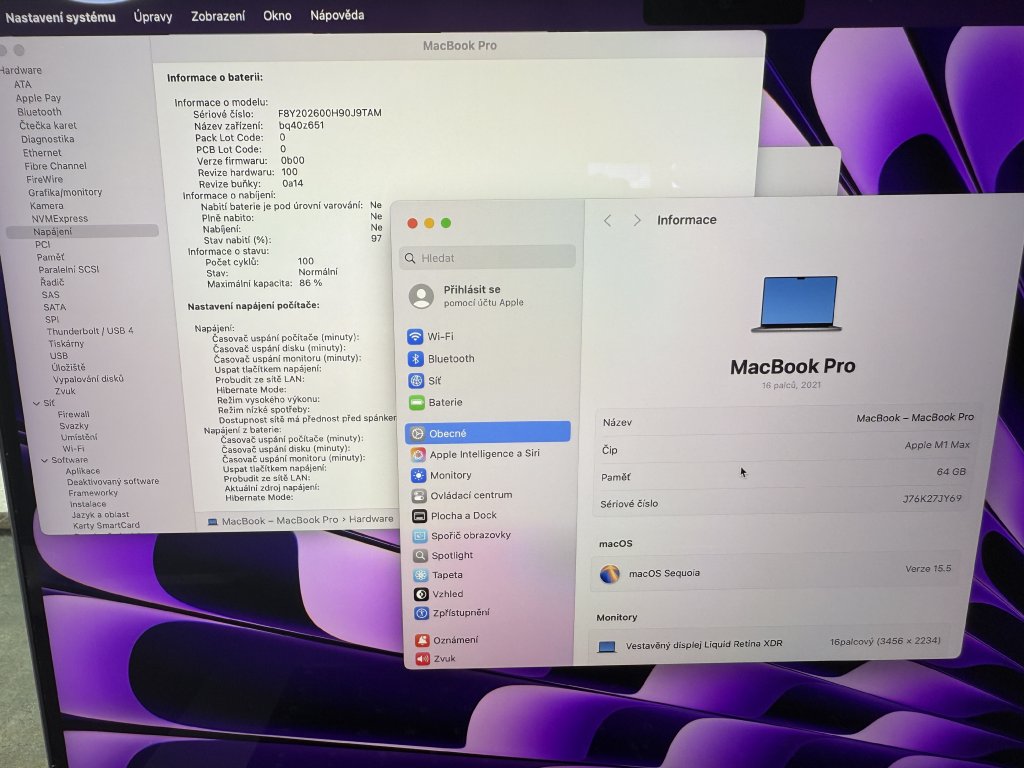Image resolution: width=1024 pixels, height=768 pixels.
Task: Select Kamera in the Hardware list
Action: click(46, 206)
